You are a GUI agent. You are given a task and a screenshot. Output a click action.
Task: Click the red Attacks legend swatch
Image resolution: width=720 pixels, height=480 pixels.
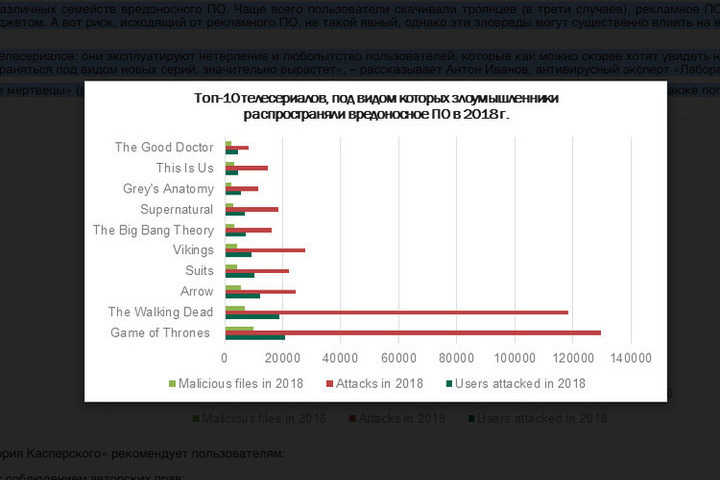click(329, 384)
